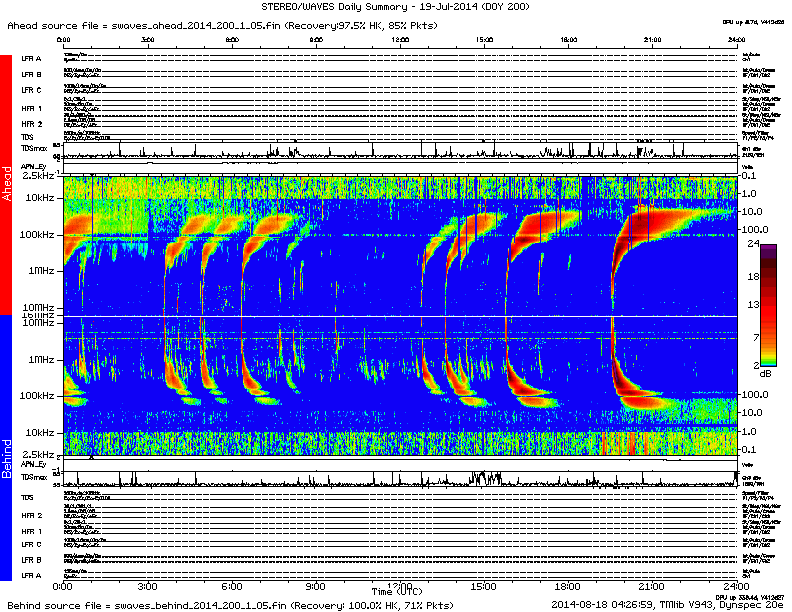This screenshot has height=612, width=792.
Task: Click the 7 dB value on the color bar
Action: tap(756, 337)
